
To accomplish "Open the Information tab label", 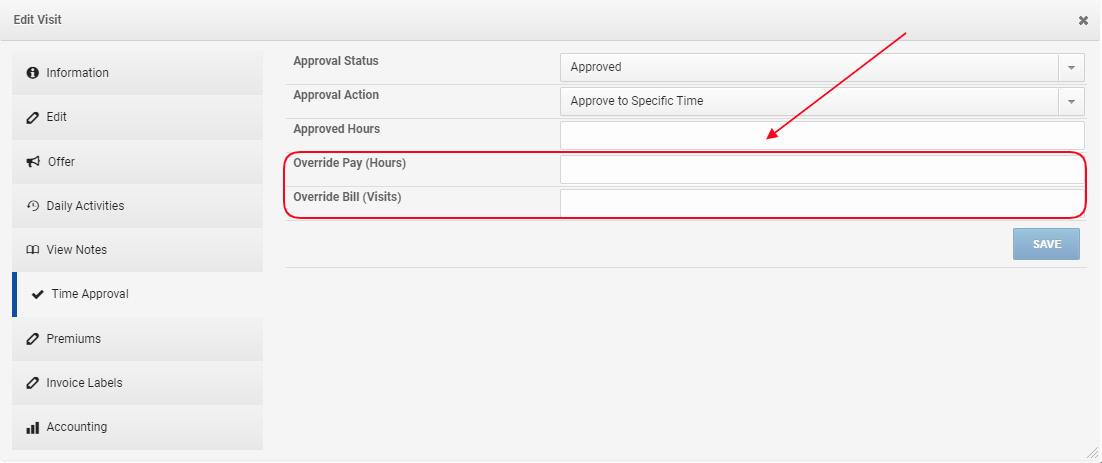I will [x=77, y=73].
